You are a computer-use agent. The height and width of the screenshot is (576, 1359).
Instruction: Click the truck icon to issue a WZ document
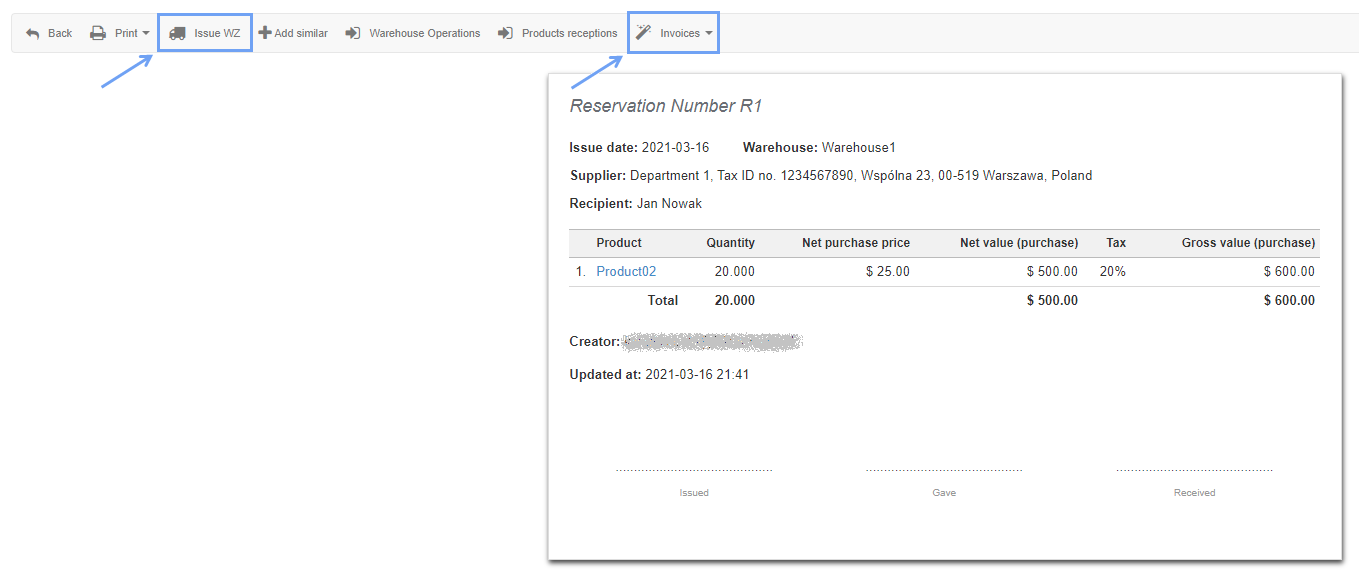click(x=179, y=32)
